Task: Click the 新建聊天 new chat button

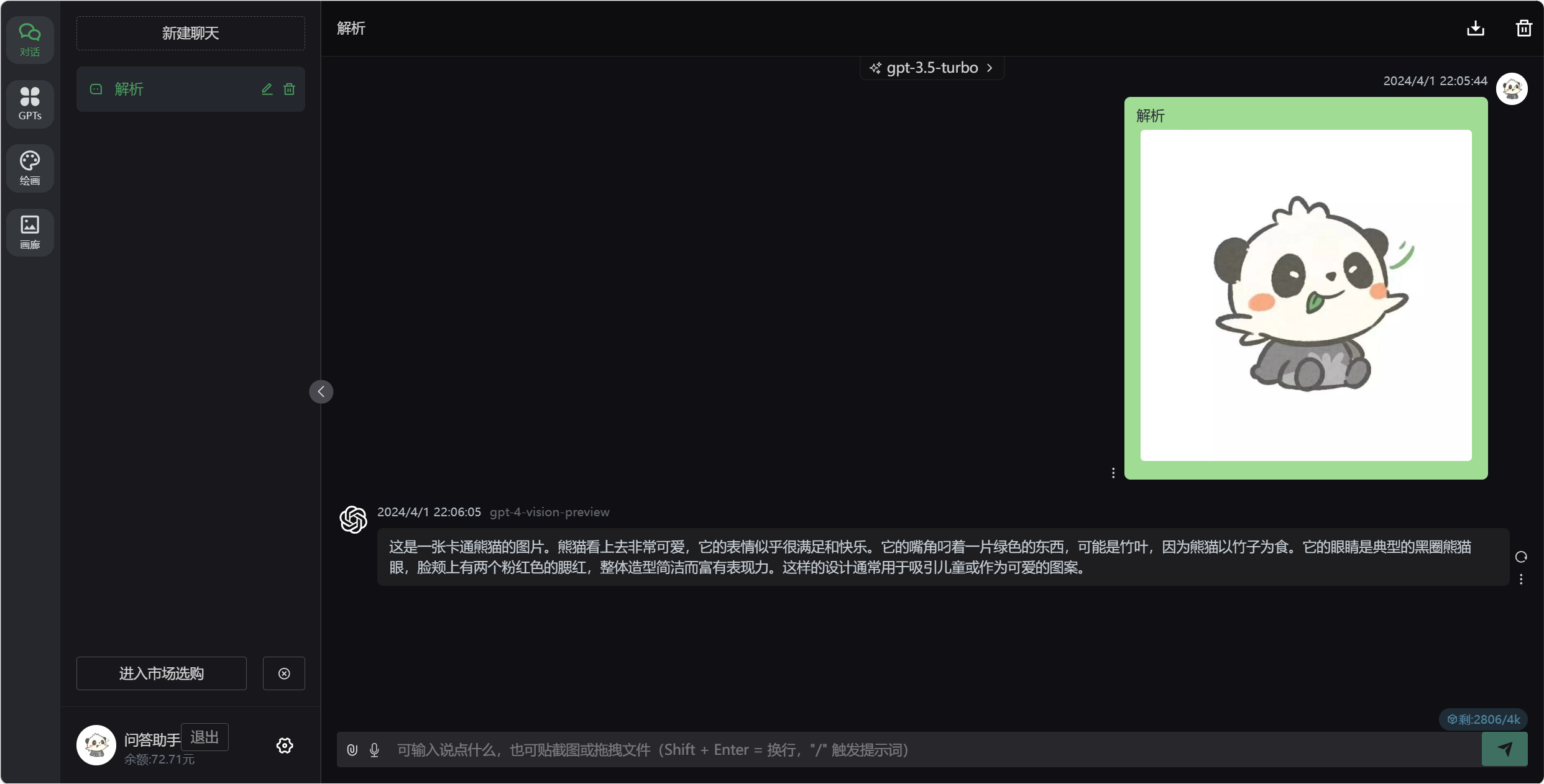Action: [x=190, y=33]
